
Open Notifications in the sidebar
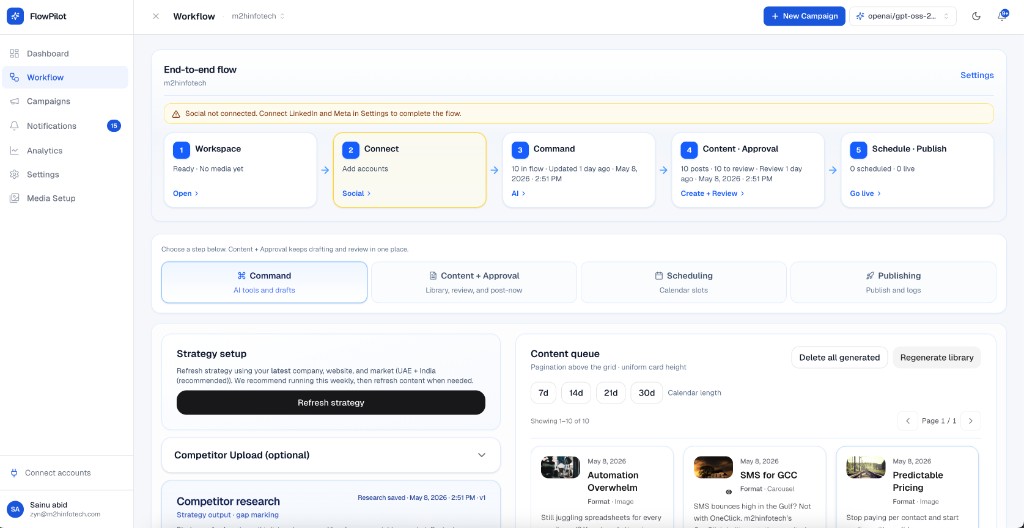click(x=65, y=125)
